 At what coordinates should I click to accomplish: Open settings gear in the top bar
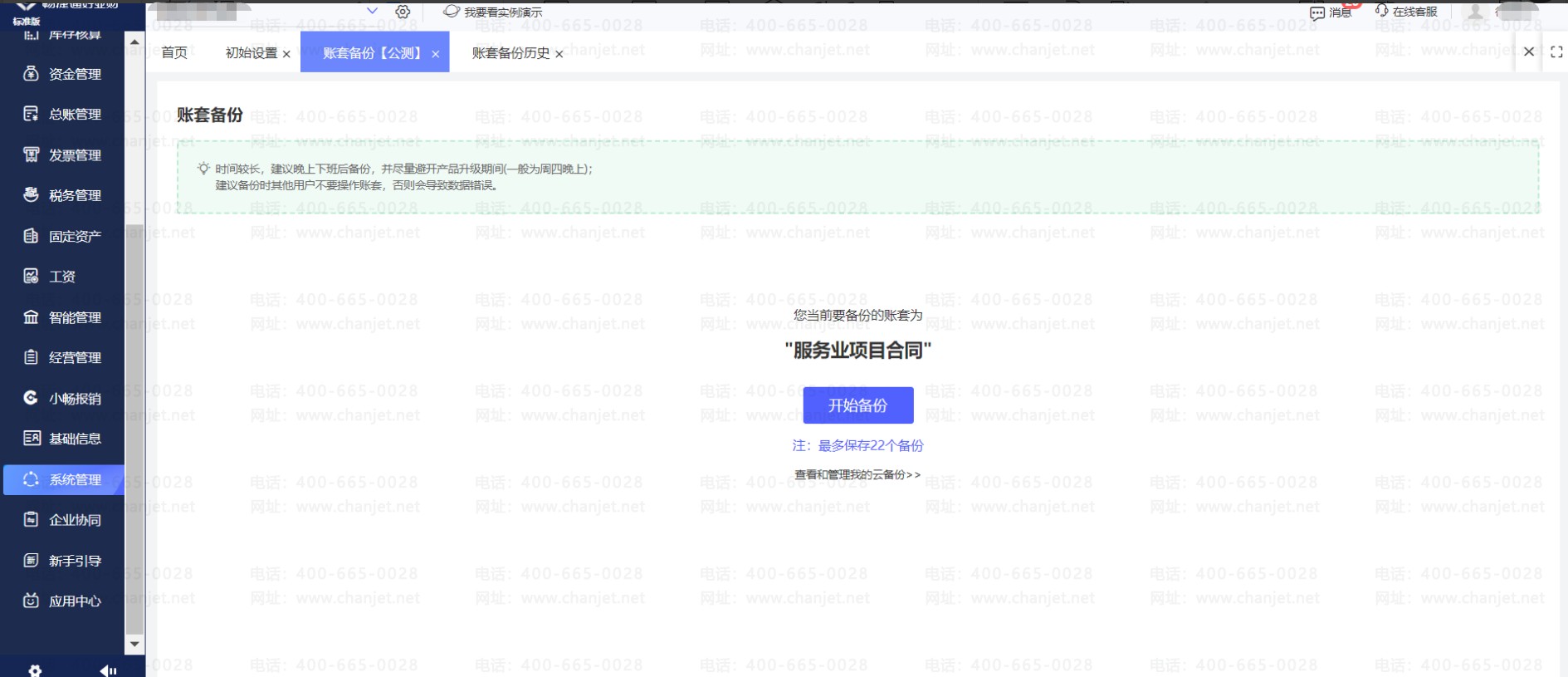[x=403, y=12]
